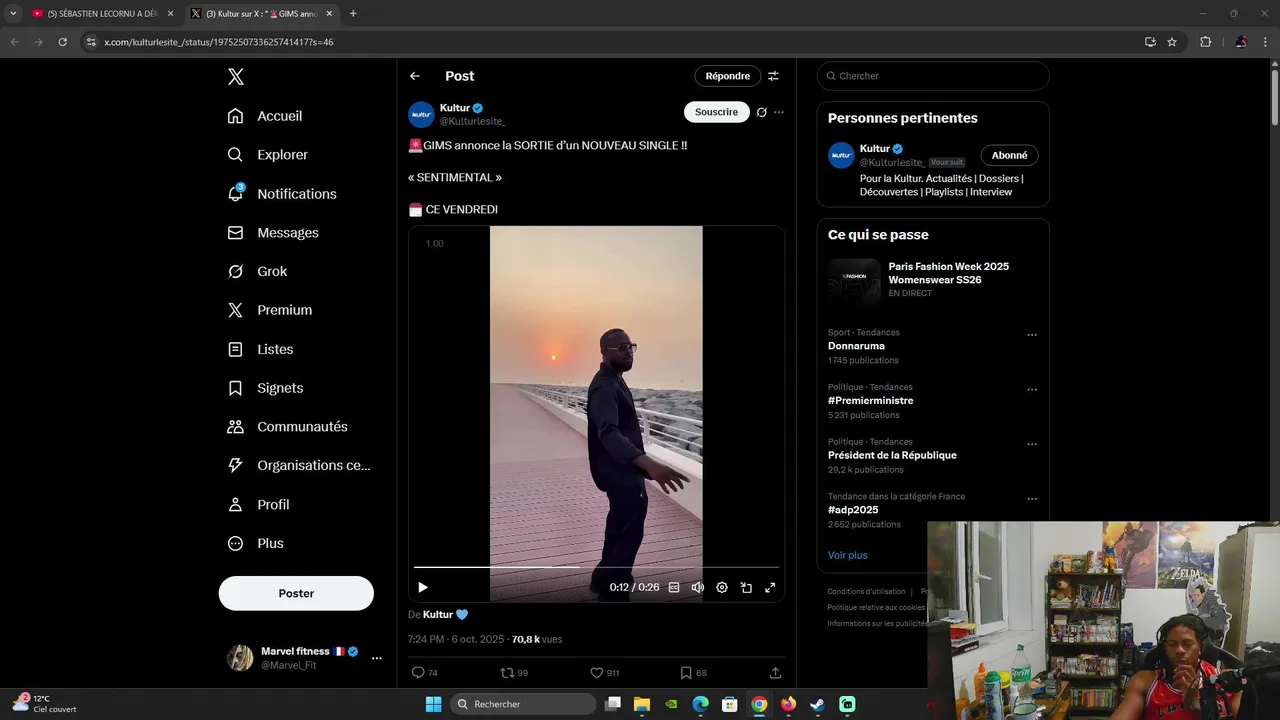The width and height of the screenshot is (1280, 720).
Task: Open a new Chrome tab
Action: click(353, 14)
